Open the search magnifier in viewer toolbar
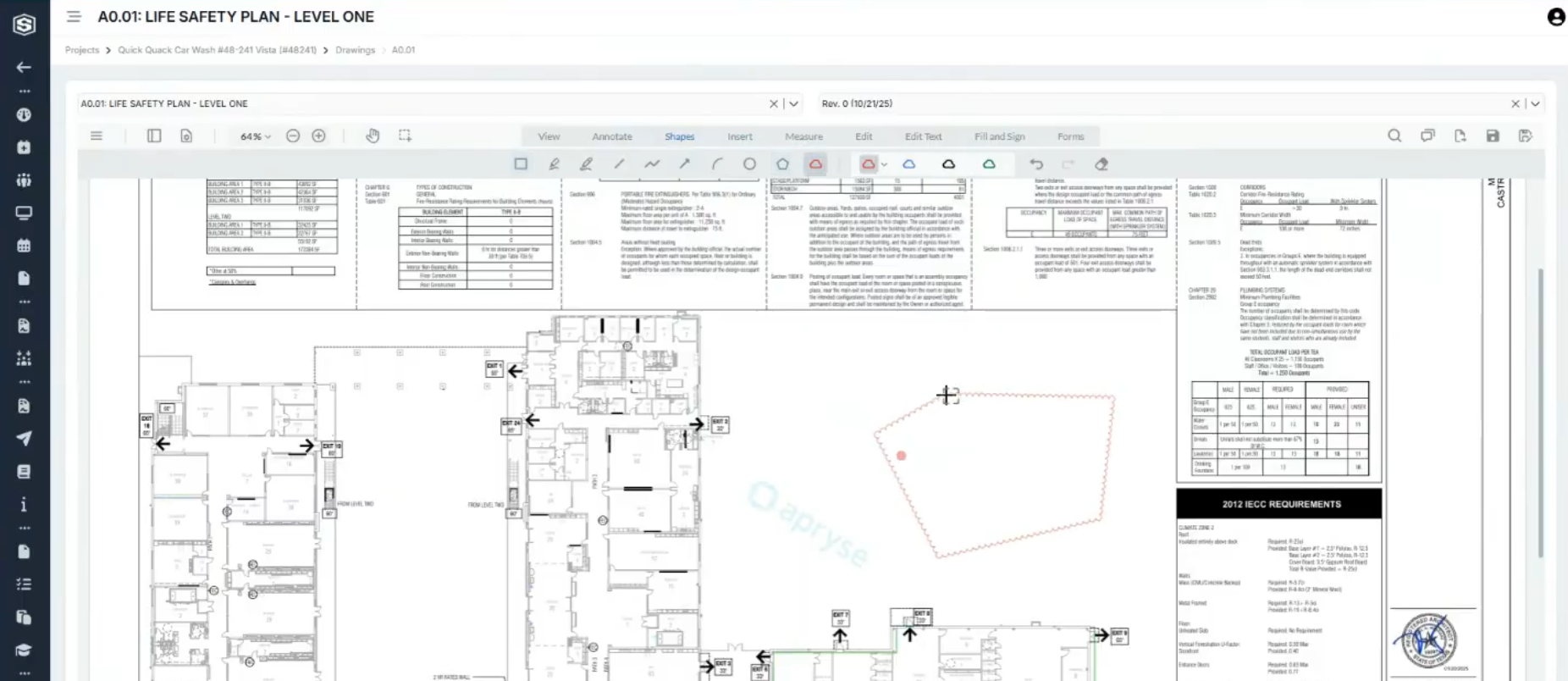This screenshot has height=681, width=1568. point(1394,136)
